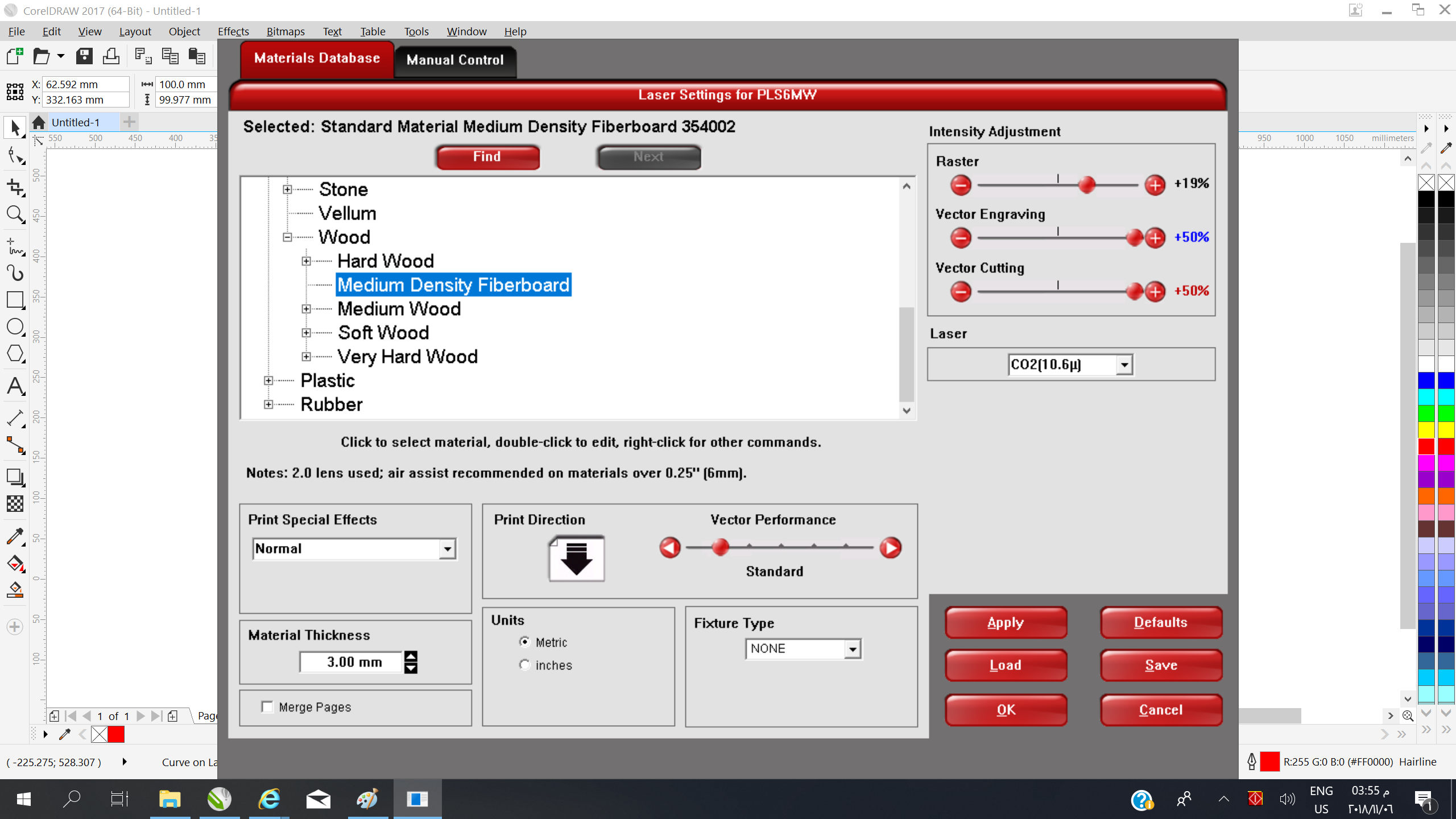Increase Vector Cutting with plus button
The image size is (1456, 819).
click(x=1155, y=292)
